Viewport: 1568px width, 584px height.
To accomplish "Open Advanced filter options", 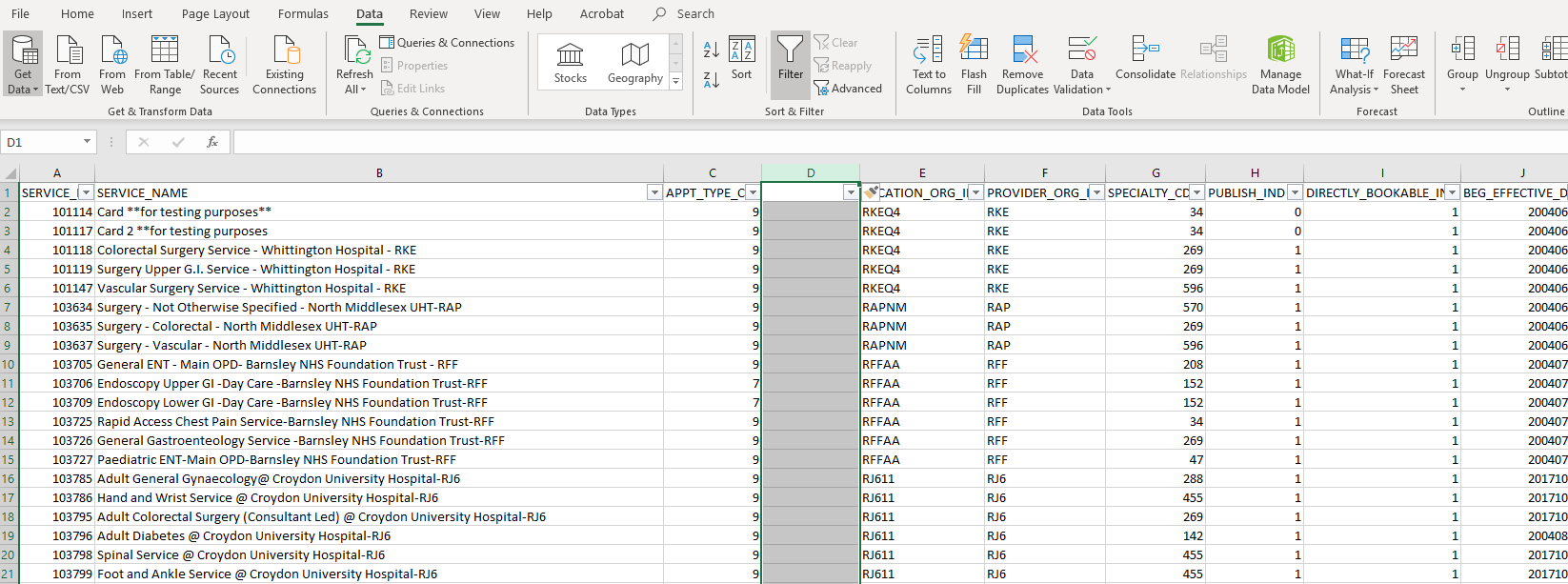I will 848,89.
